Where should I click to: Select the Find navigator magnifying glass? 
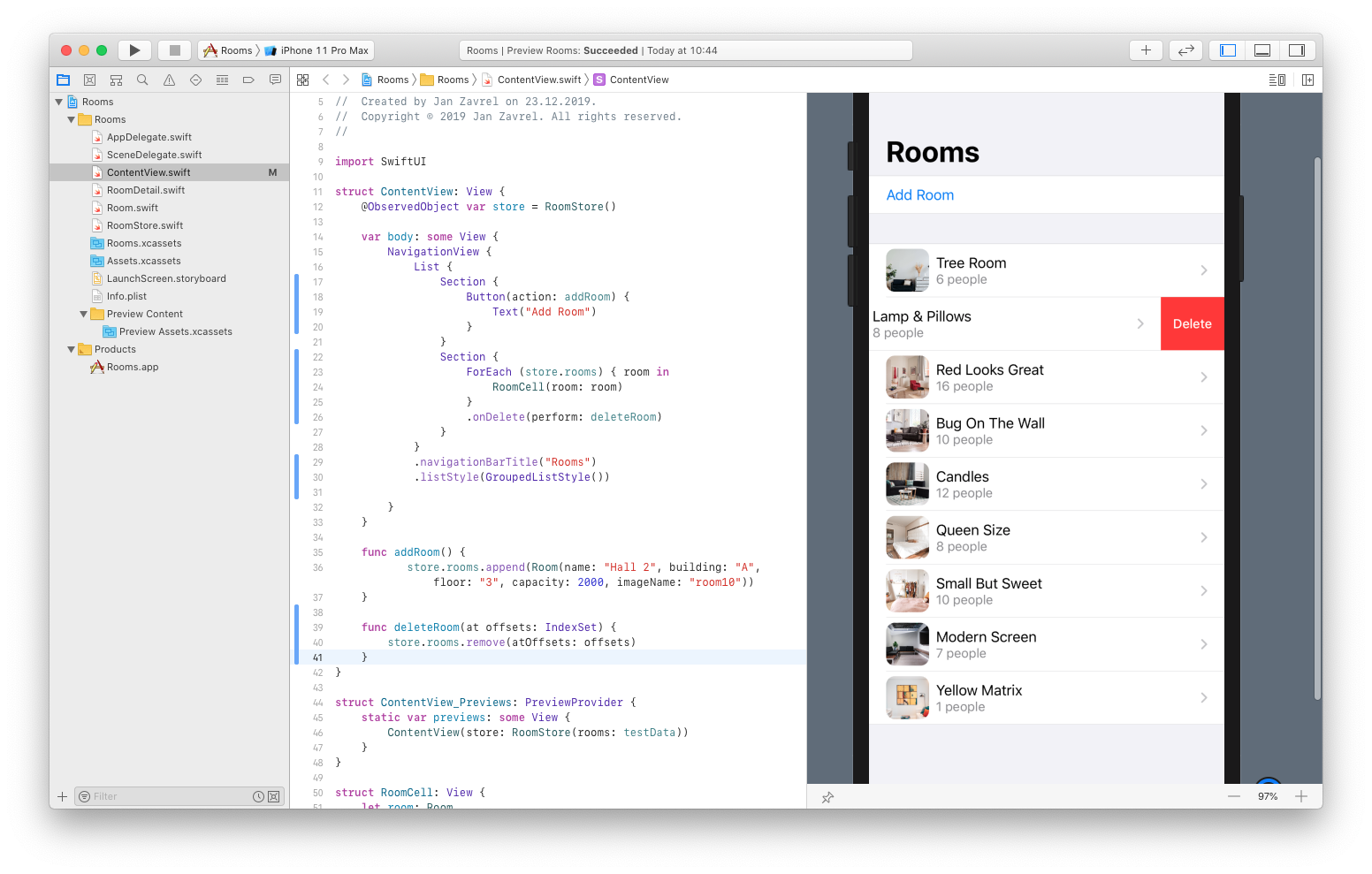(x=142, y=80)
